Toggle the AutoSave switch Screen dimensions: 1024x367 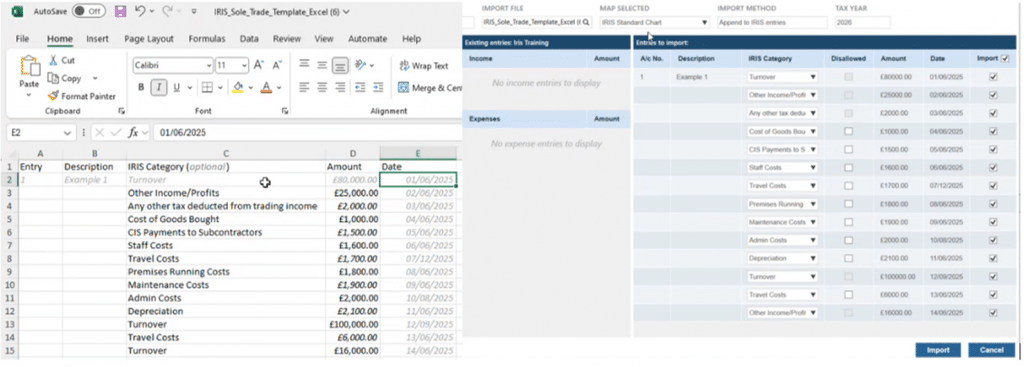88,11
